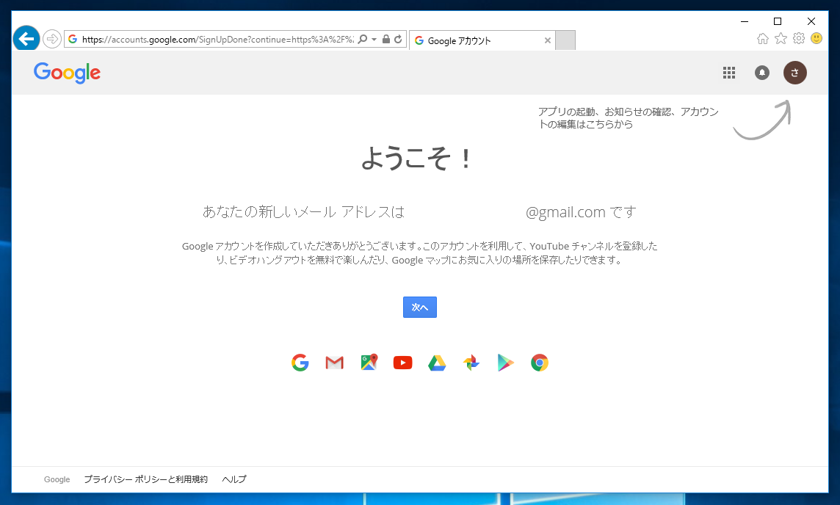
Task: Click the smiley feedback icon
Action: pyautogui.click(x=816, y=39)
